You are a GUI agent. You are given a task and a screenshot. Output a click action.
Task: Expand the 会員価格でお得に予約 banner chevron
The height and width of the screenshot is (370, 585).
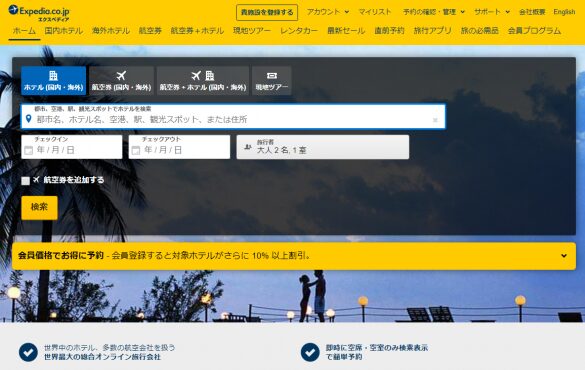[x=564, y=256]
